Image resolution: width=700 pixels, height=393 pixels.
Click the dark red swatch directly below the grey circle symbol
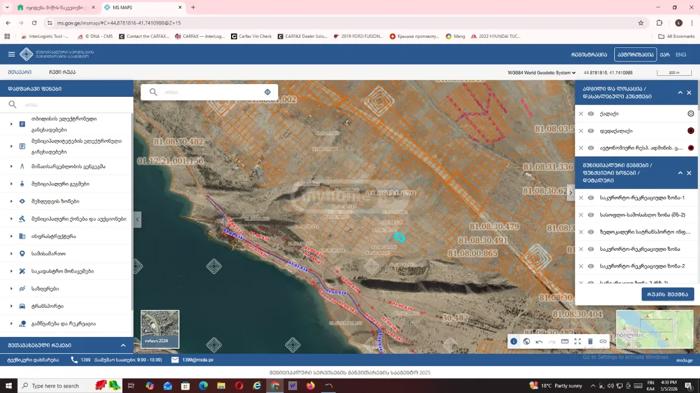point(691,131)
